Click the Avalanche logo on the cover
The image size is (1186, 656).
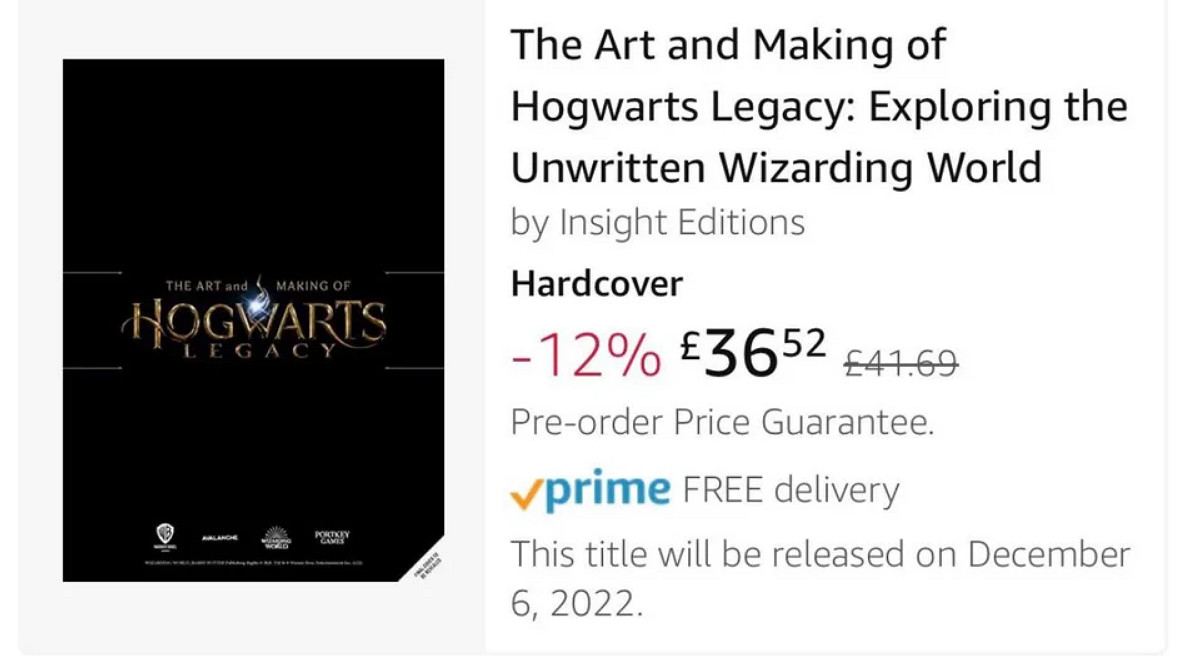(x=219, y=538)
